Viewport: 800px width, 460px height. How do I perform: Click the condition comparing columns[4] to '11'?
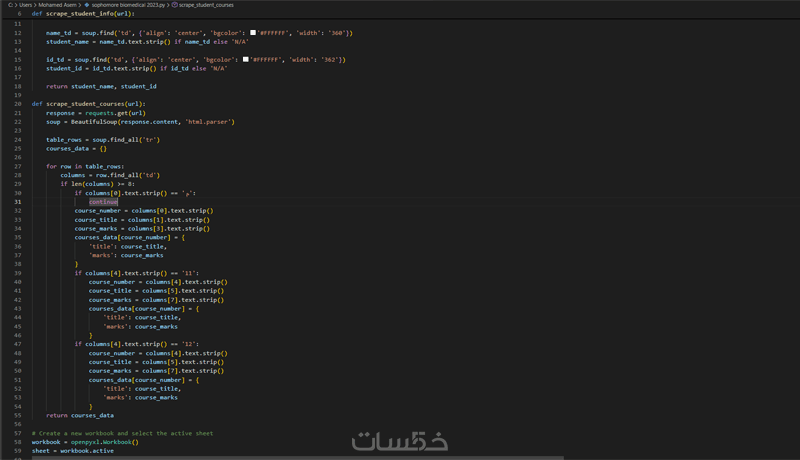(137, 273)
